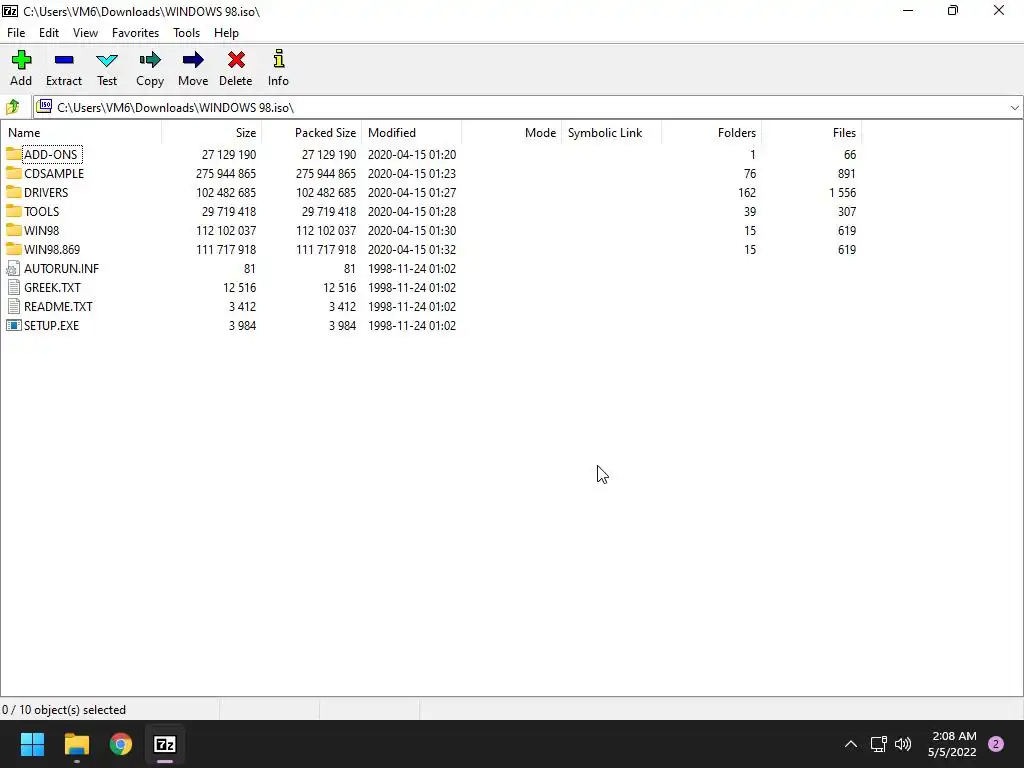Open File Explorer from taskbar
The image size is (1024, 768).
tap(76, 744)
